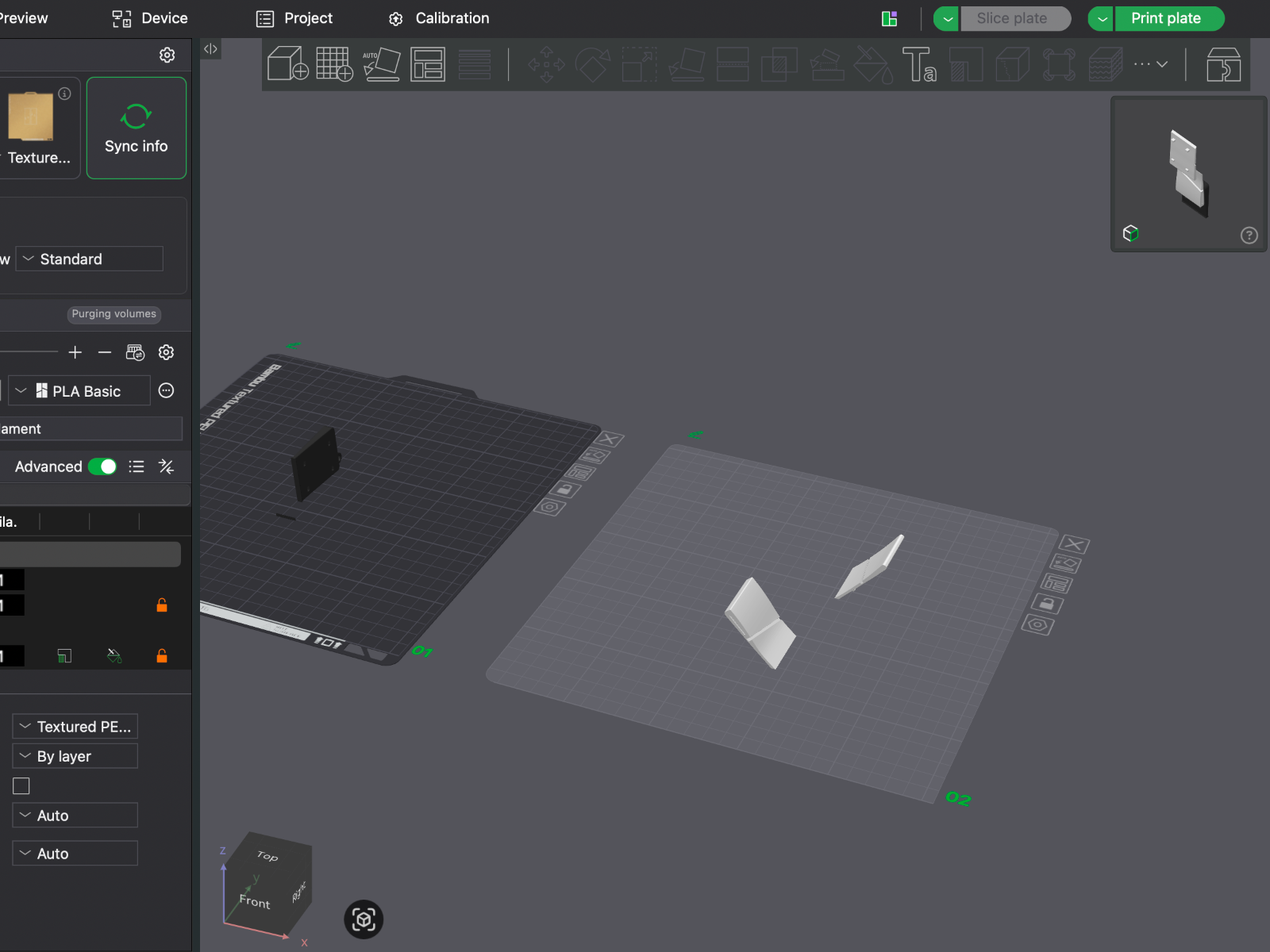Click the green support icon in settings row
Screen dimensions: 1270x952
64,655
